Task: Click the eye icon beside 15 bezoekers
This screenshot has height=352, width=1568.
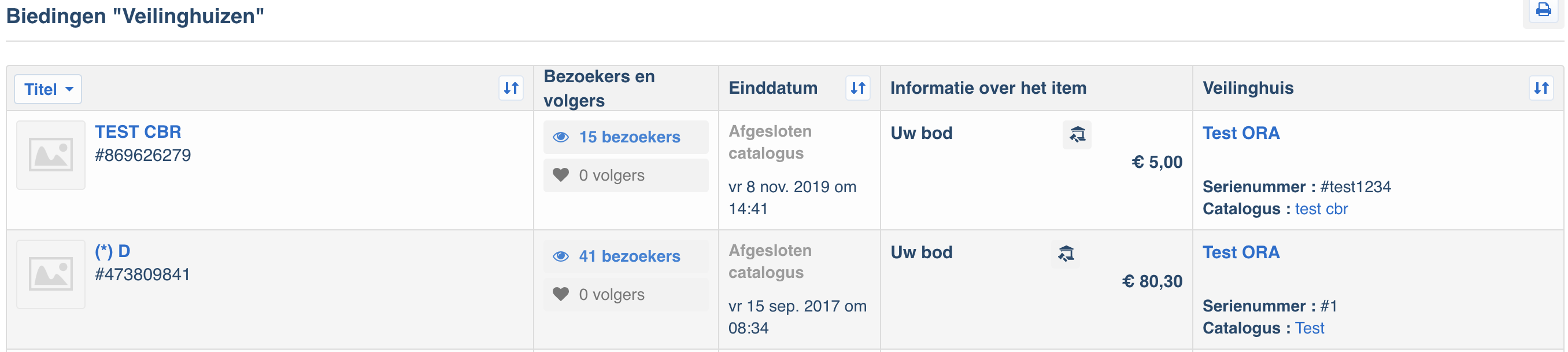Action: tap(561, 138)
